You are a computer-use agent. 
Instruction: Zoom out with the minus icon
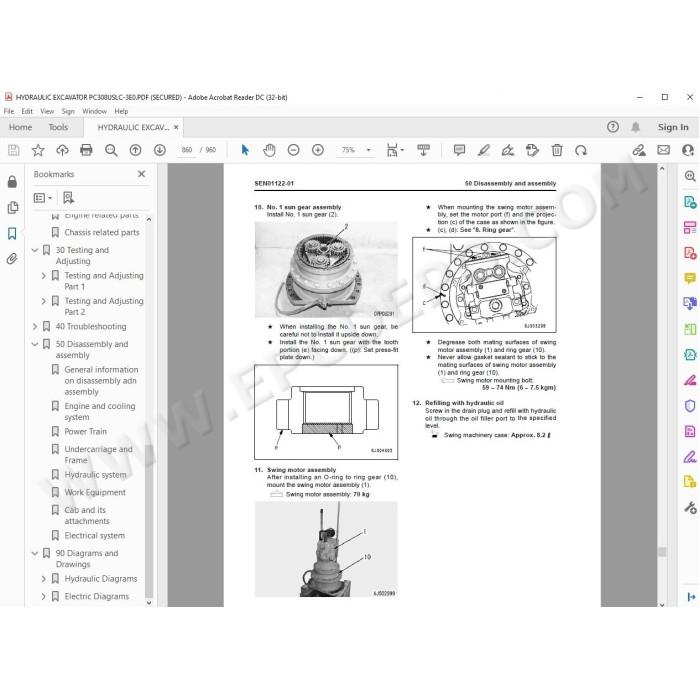point(293,150)
